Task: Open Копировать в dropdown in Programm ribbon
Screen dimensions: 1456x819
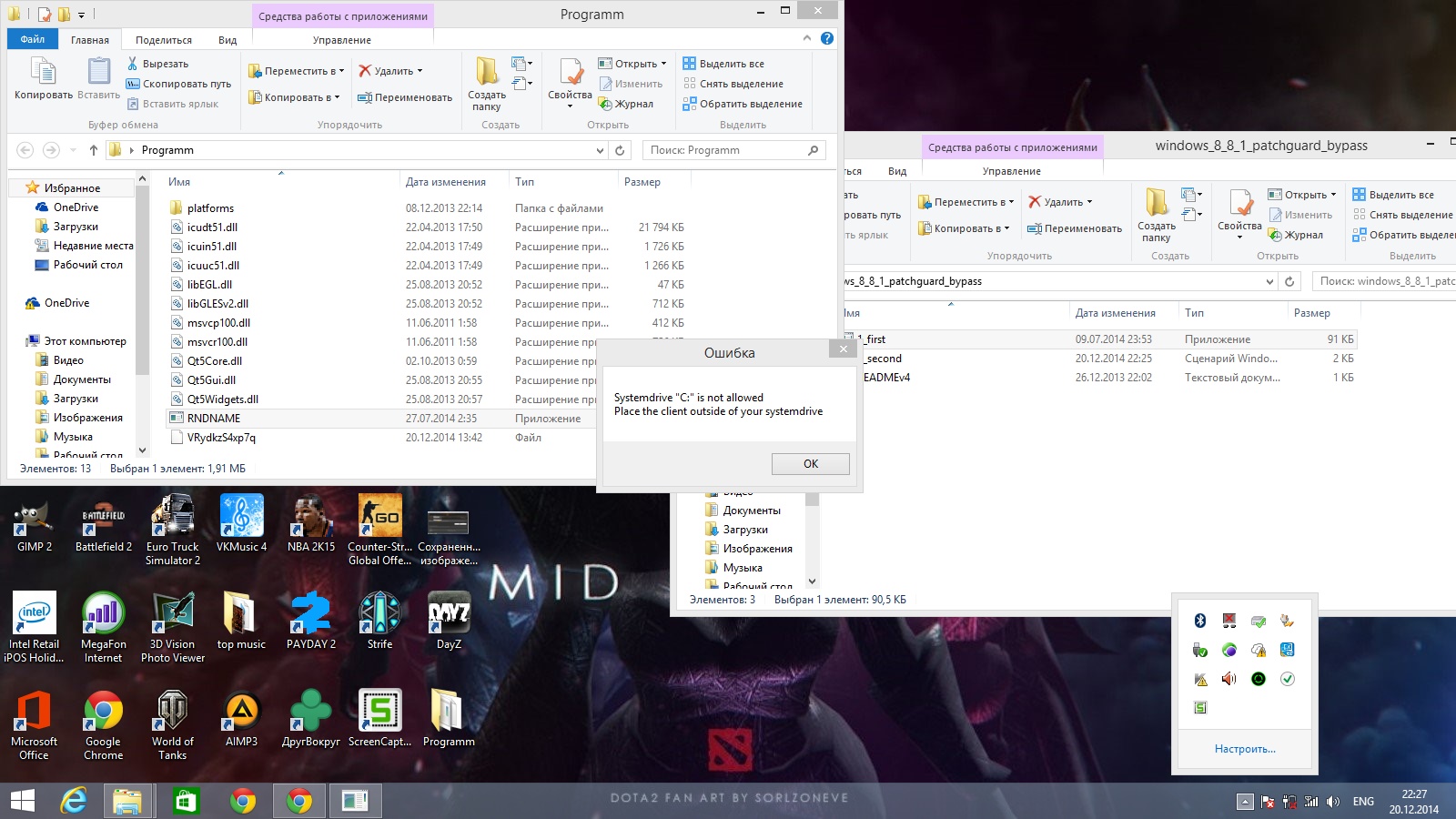Action: click(x=293, y=97)
